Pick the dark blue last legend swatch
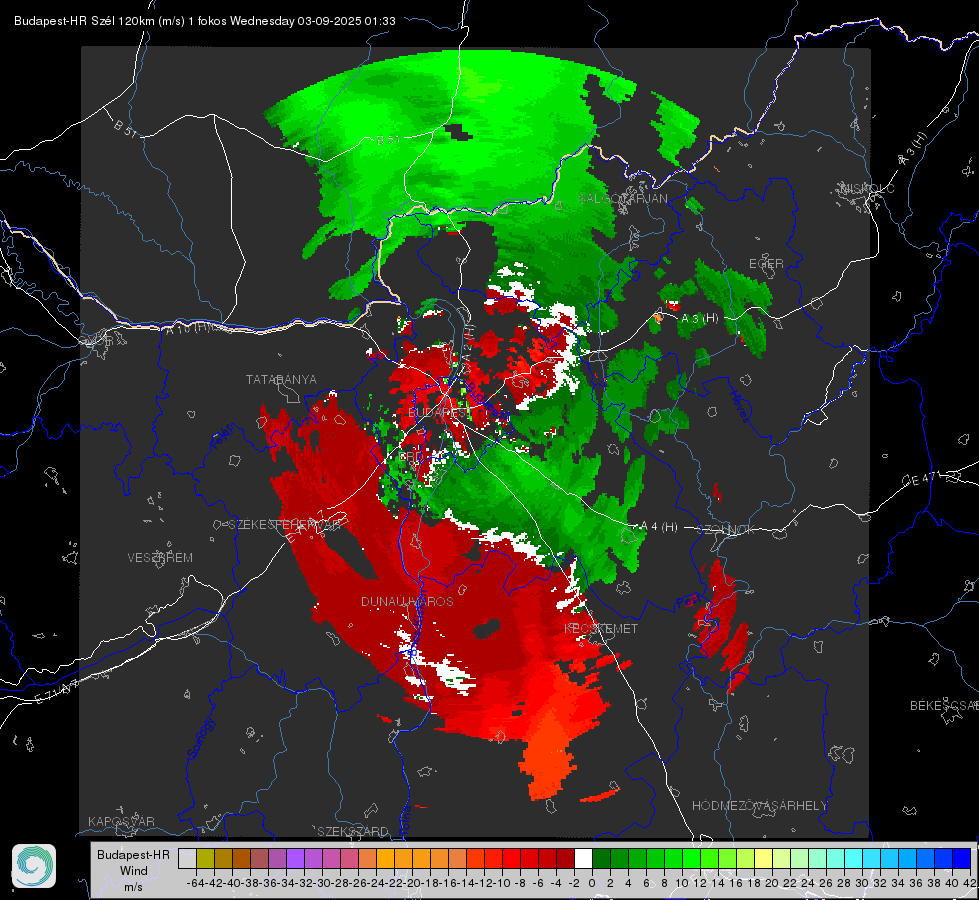Screen dimensions: 979x900 click(x=962, y=859)
